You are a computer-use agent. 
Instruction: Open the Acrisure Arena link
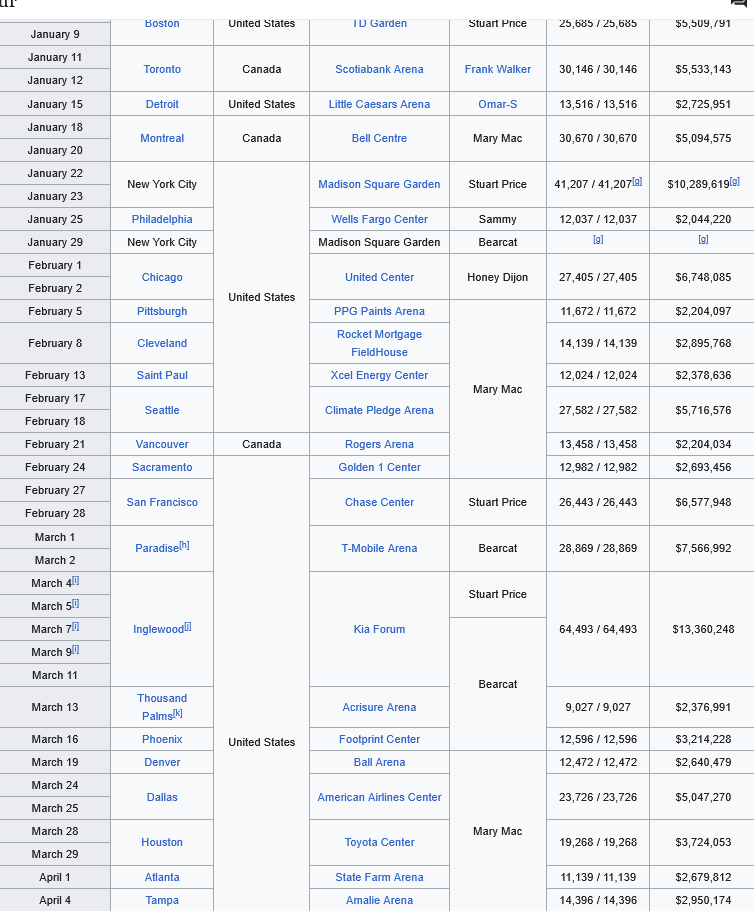(379, 707)
